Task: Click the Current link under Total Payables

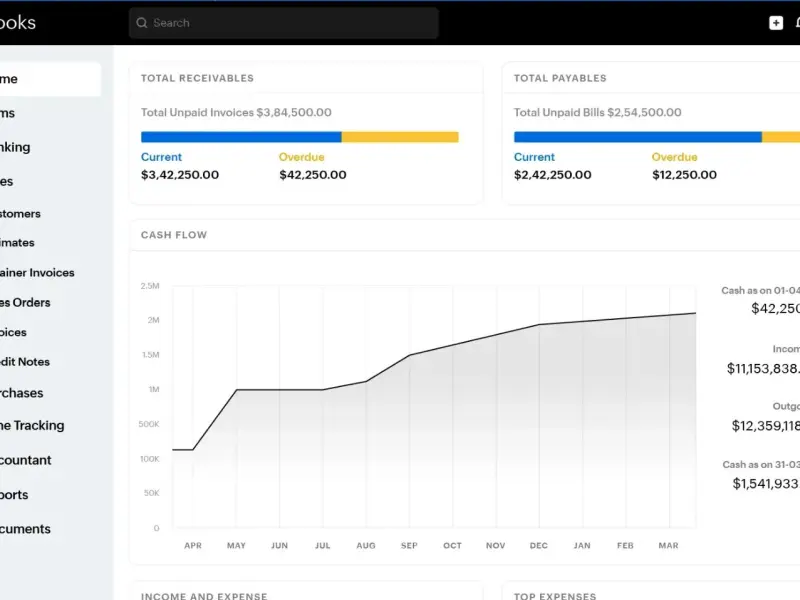Action: (x=534, y=157)
